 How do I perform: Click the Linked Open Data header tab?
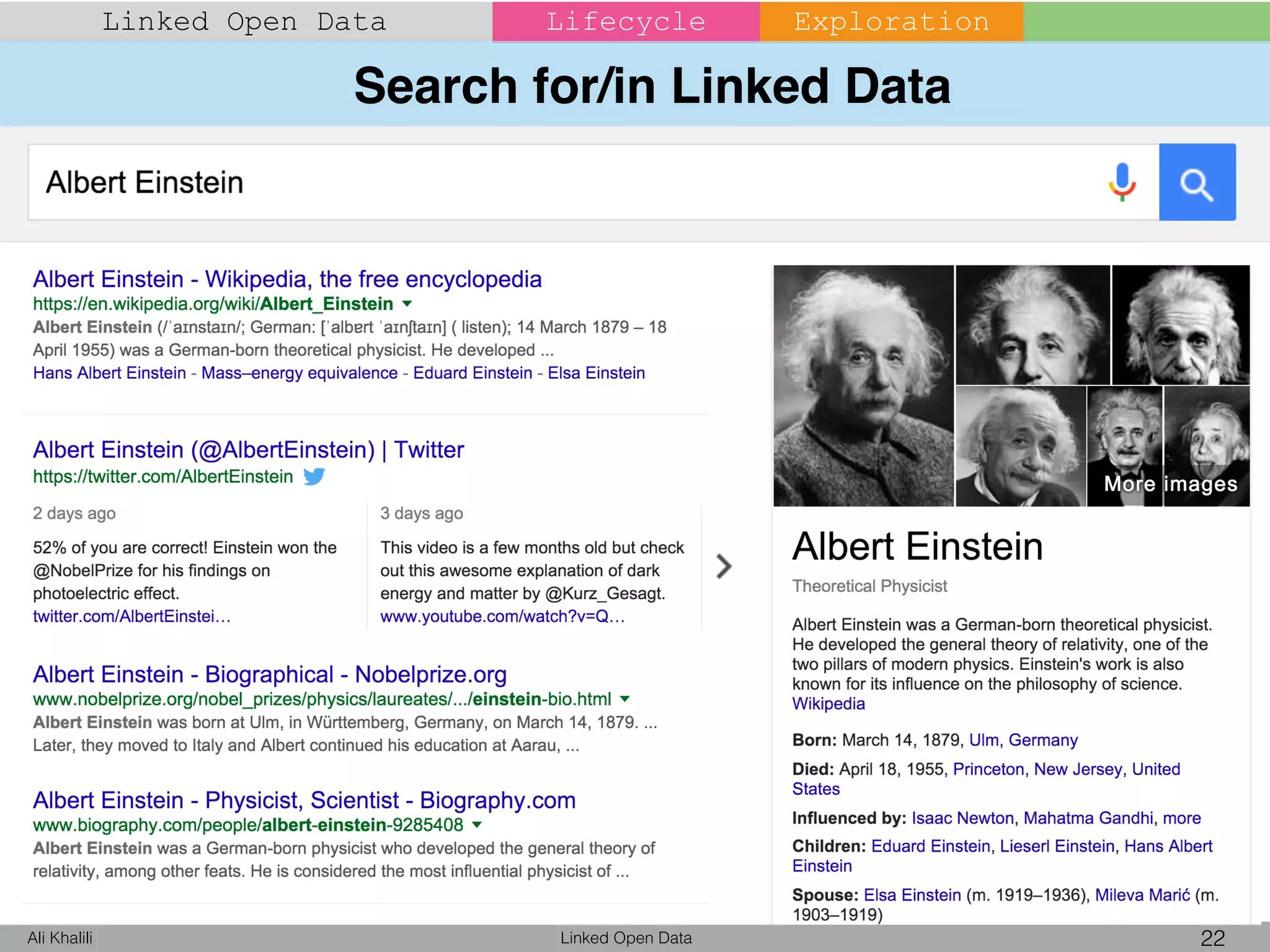245,22
